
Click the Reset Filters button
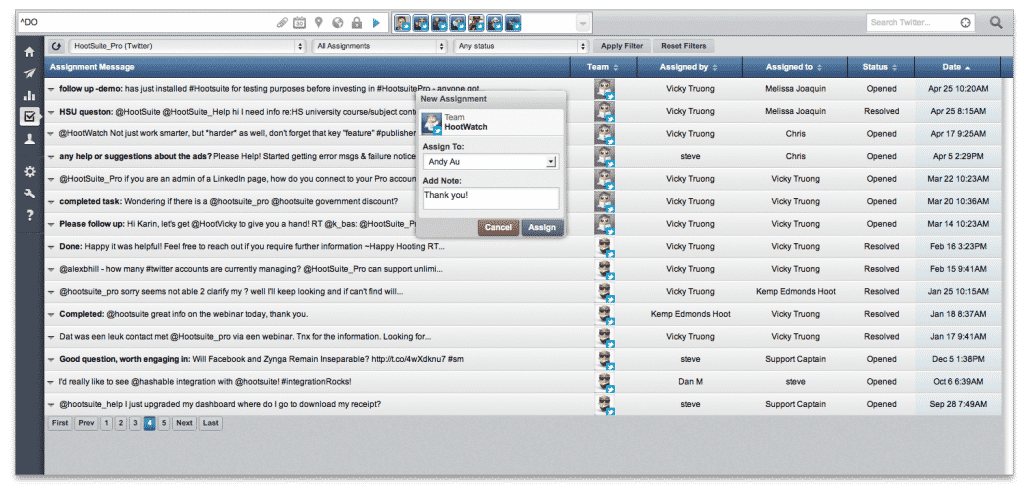(684, 46)
